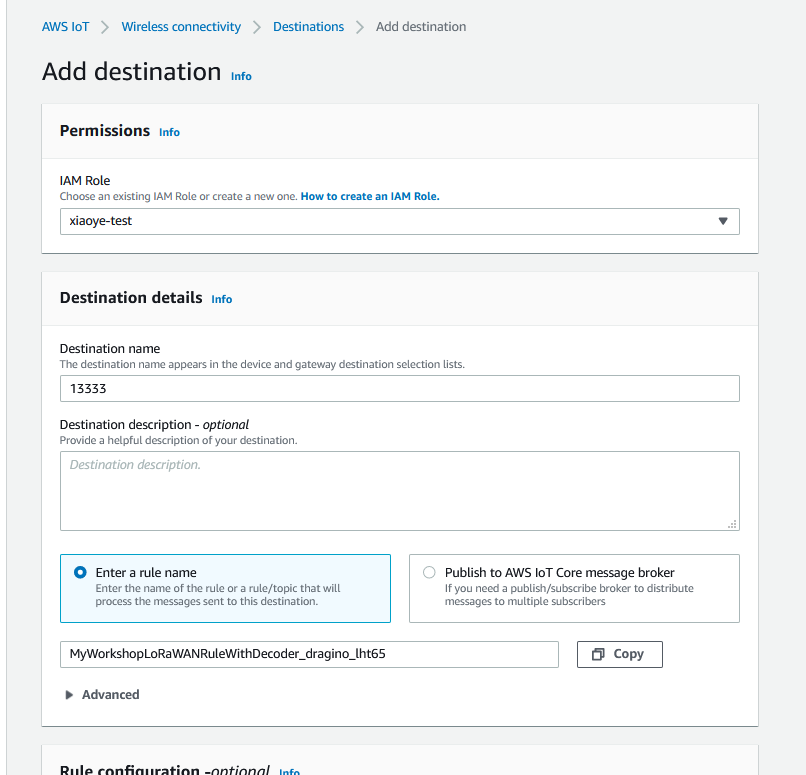Expand the Advanced section triangle

coord(69,695)
